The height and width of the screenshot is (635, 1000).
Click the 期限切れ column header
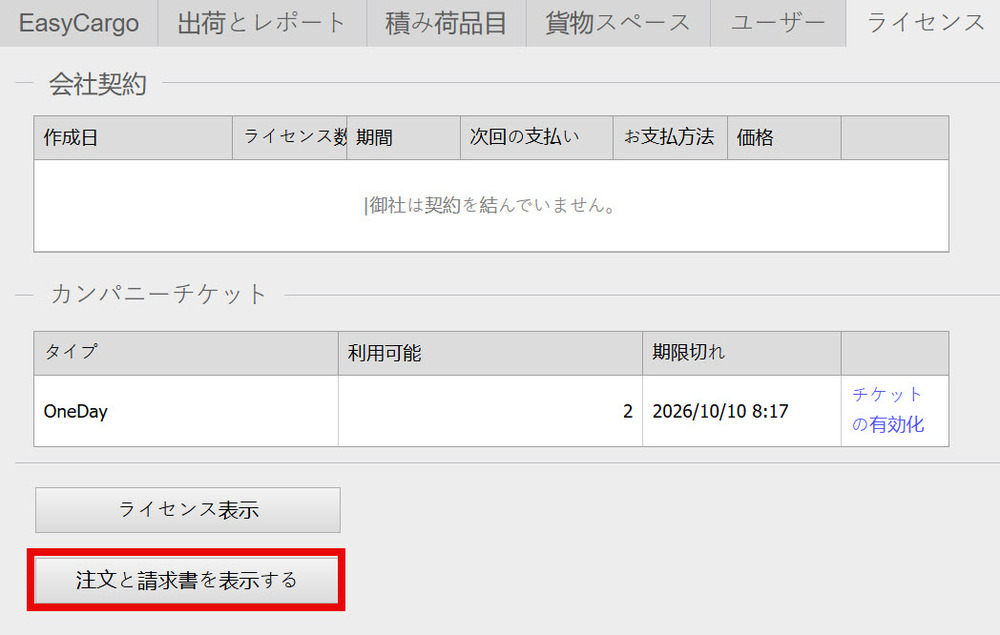[x=741, y=353]
